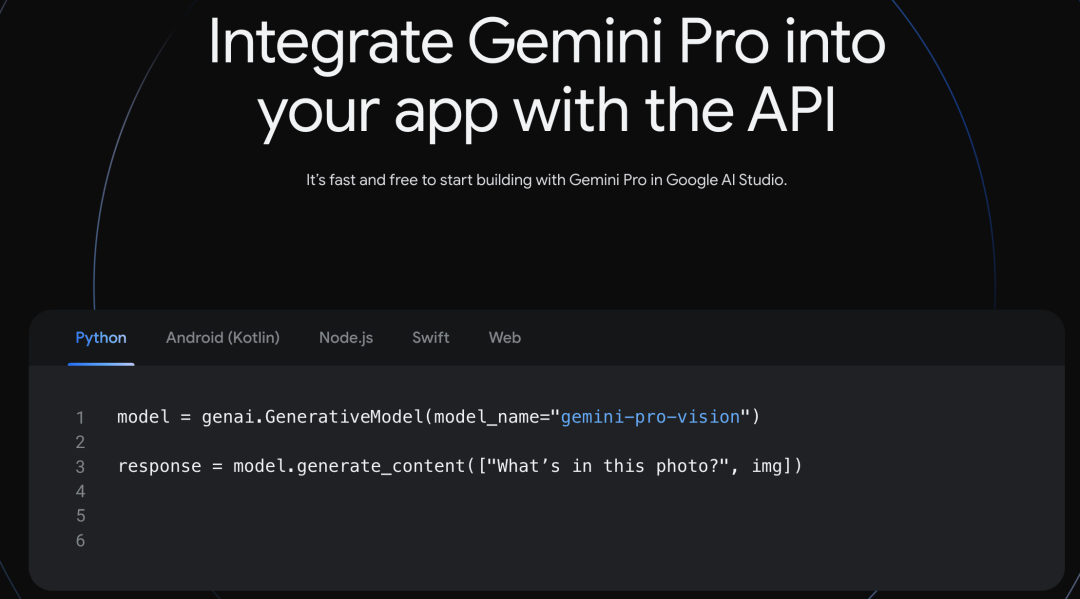The height and width of the screenshot is (599, 1080).
Task: Select the Python tab
Action: coord(101,338)
